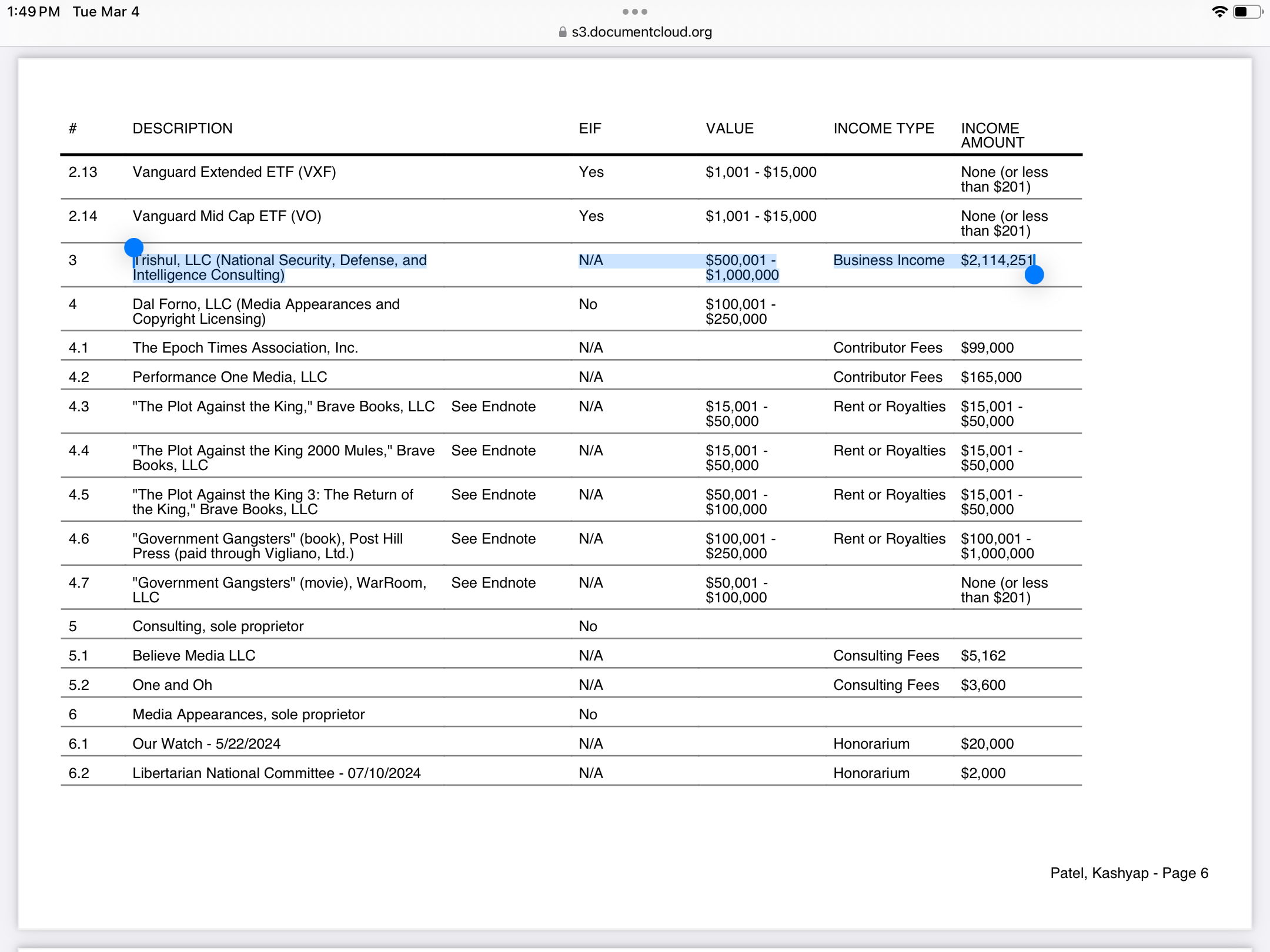Tap the VALUE column header
The height and width of the screenshot is (952, 1270).
pyautogui.click(x=730, y=129)
